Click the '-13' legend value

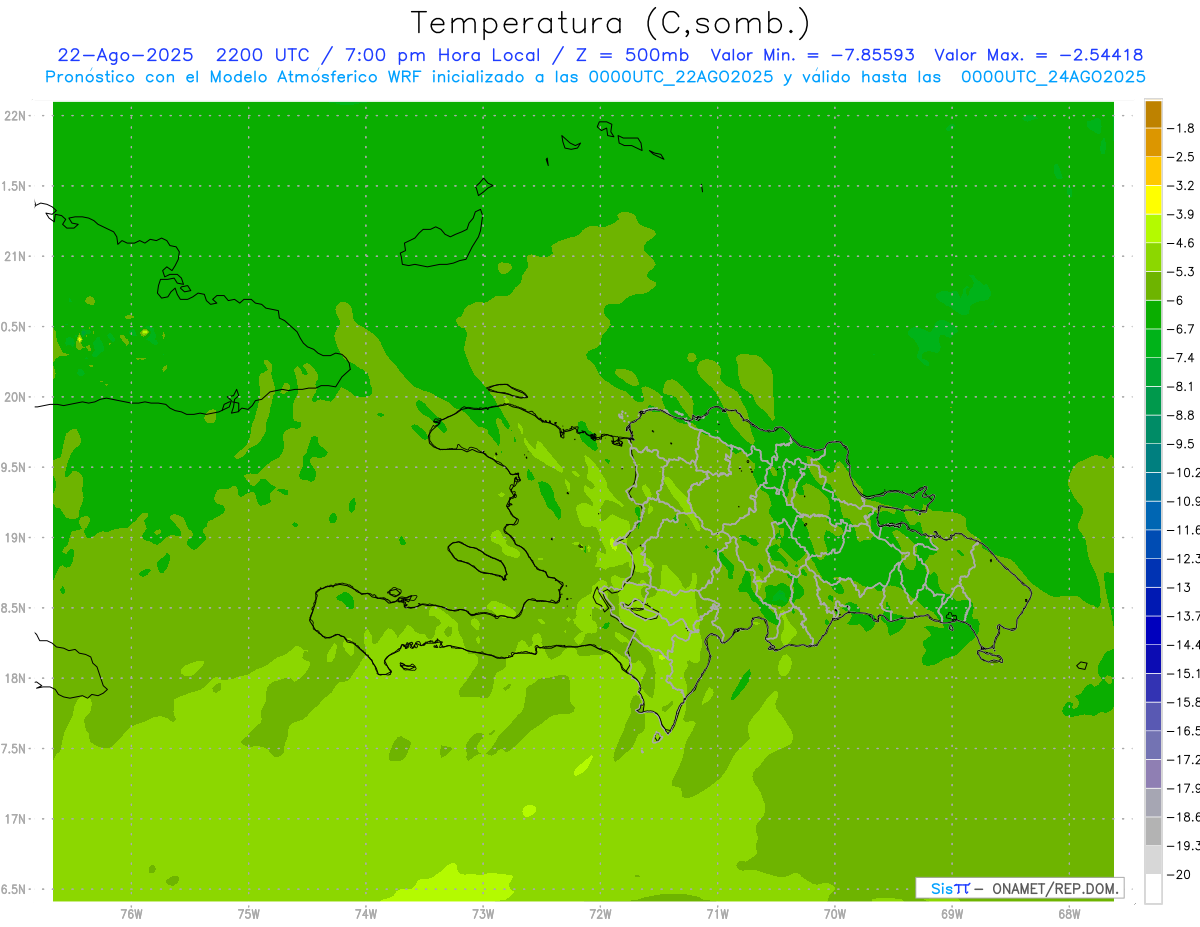click(x=1179, y=587)
